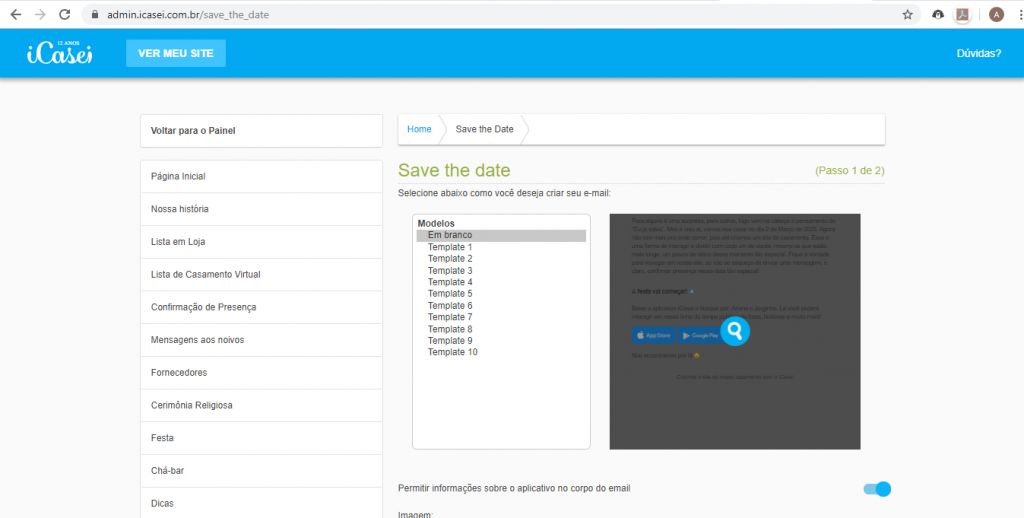Click the incognito-style extension icon

(x=938, y=14)
